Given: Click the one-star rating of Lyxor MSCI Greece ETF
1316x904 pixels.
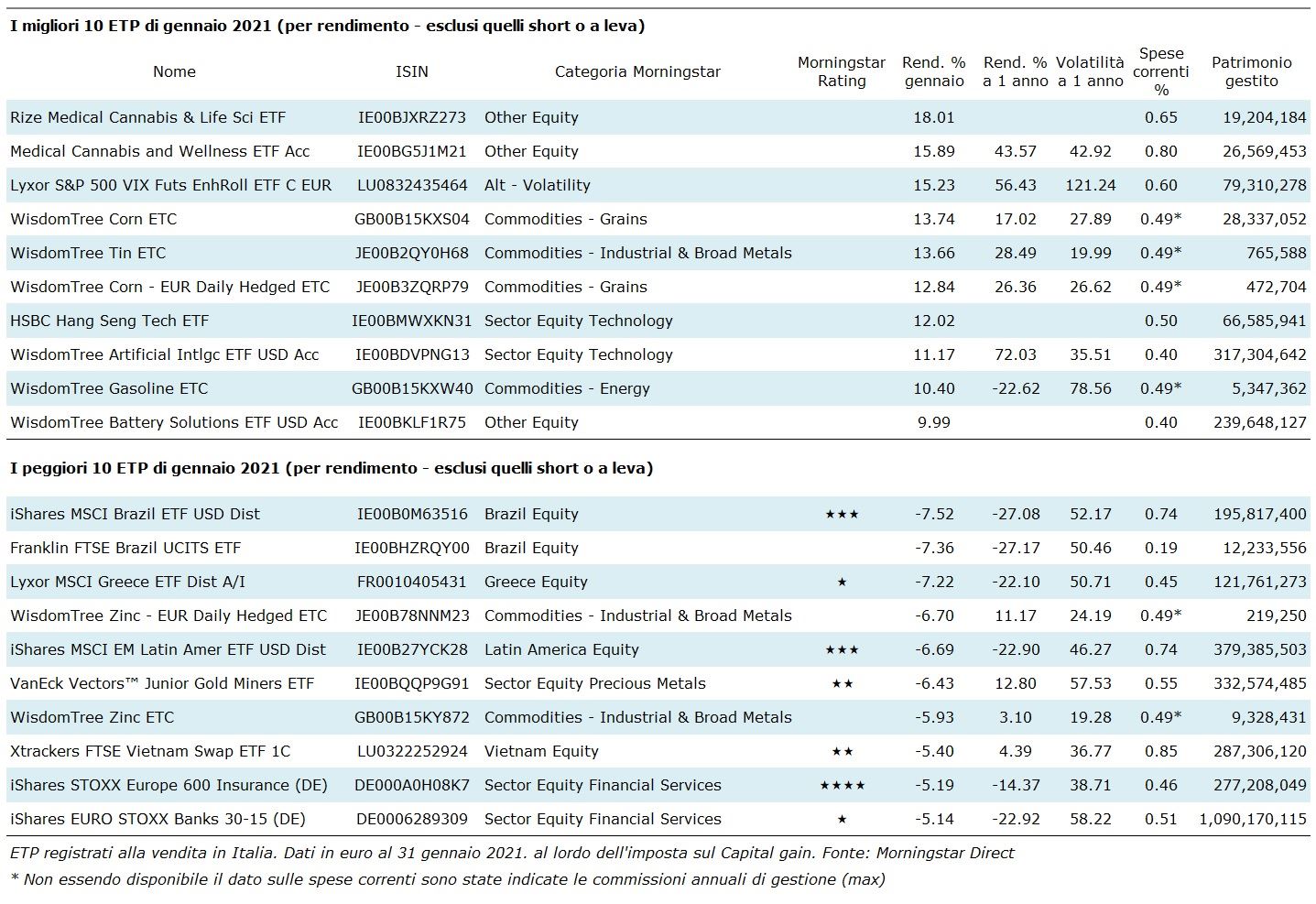Looking at the screenshot, I should click(x=841, y=583).
